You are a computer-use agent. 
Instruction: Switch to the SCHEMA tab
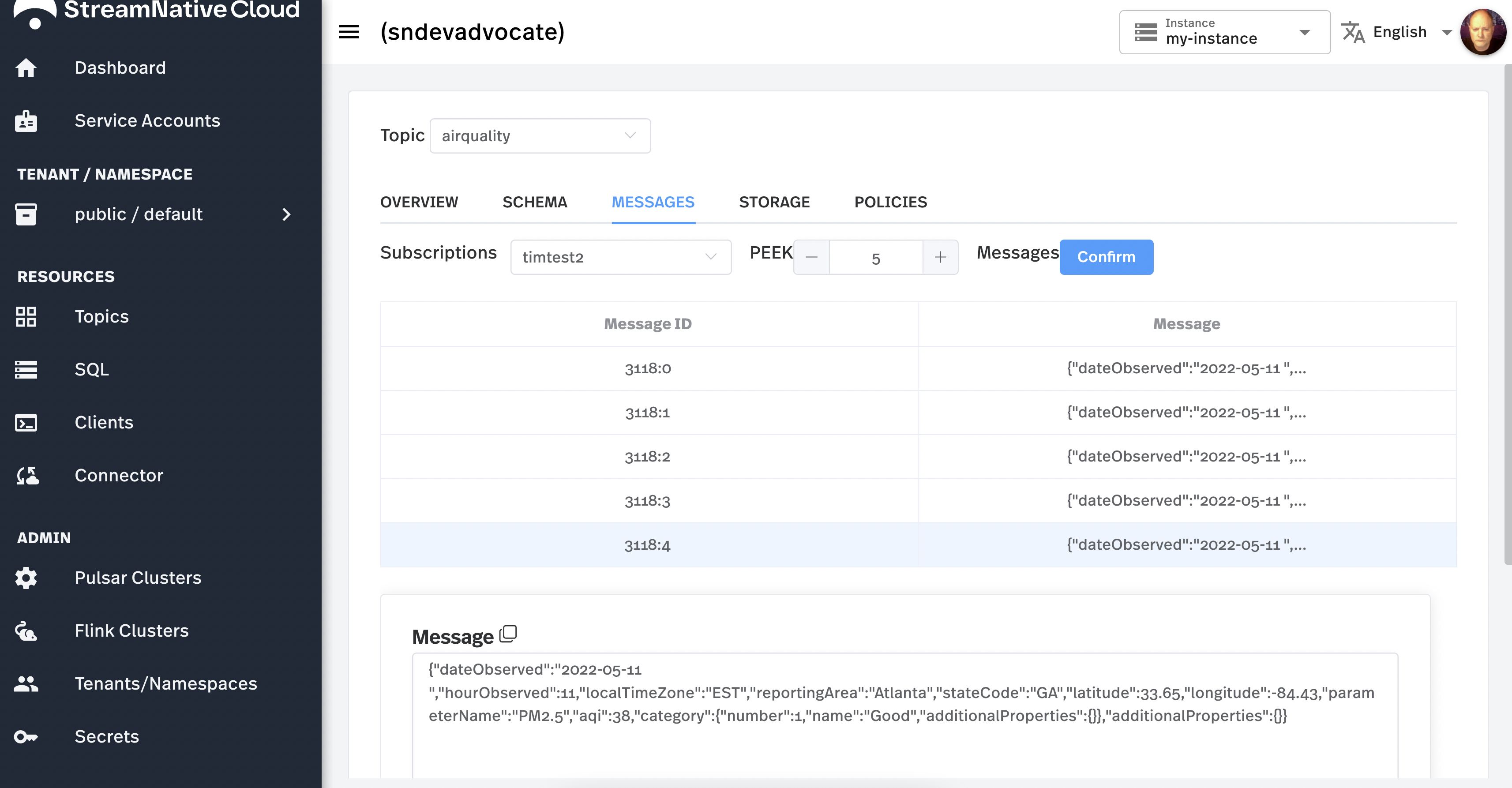tap(534, 202)
